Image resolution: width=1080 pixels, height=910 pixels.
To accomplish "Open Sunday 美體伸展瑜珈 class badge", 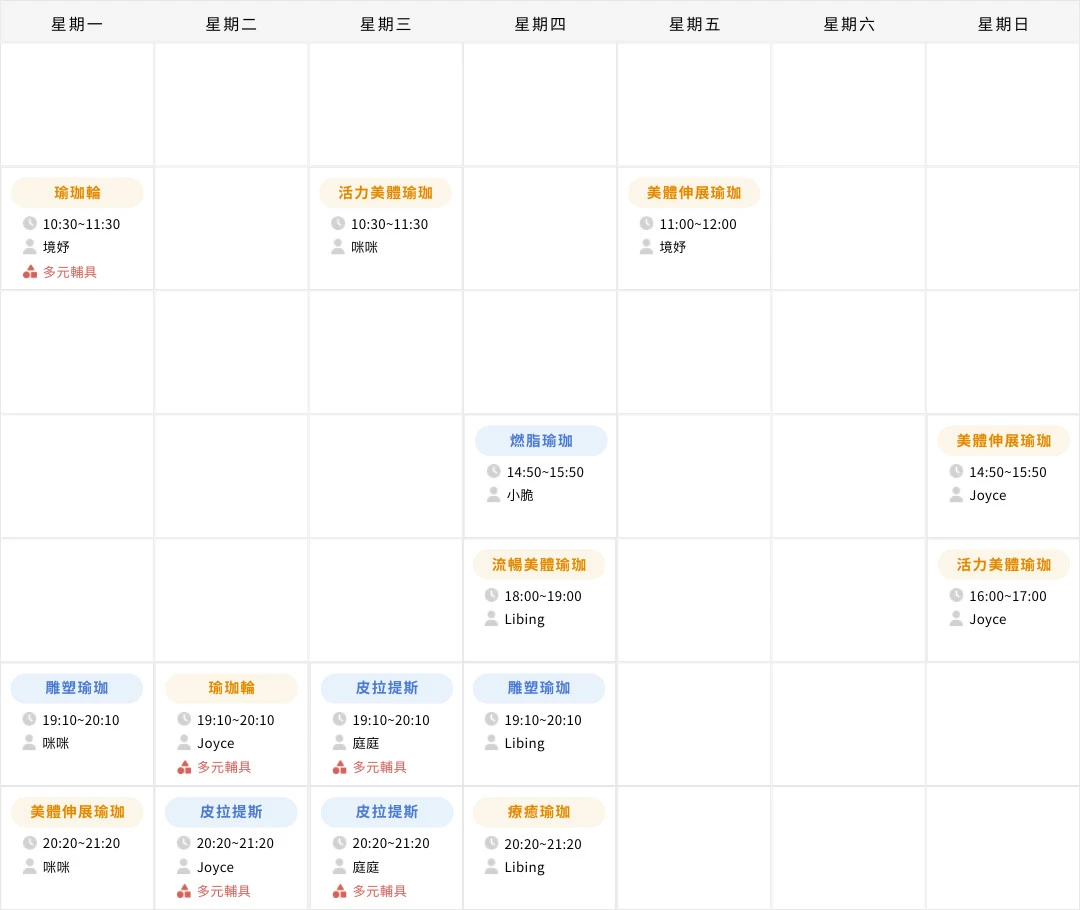I will pyautogui.click(x=1004, y=441).
